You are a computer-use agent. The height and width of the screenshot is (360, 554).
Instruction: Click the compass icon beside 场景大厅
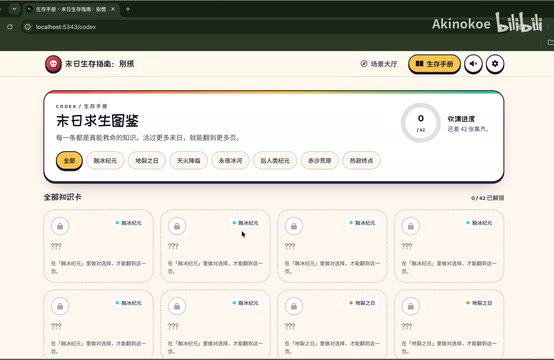(x=364, y=64)
